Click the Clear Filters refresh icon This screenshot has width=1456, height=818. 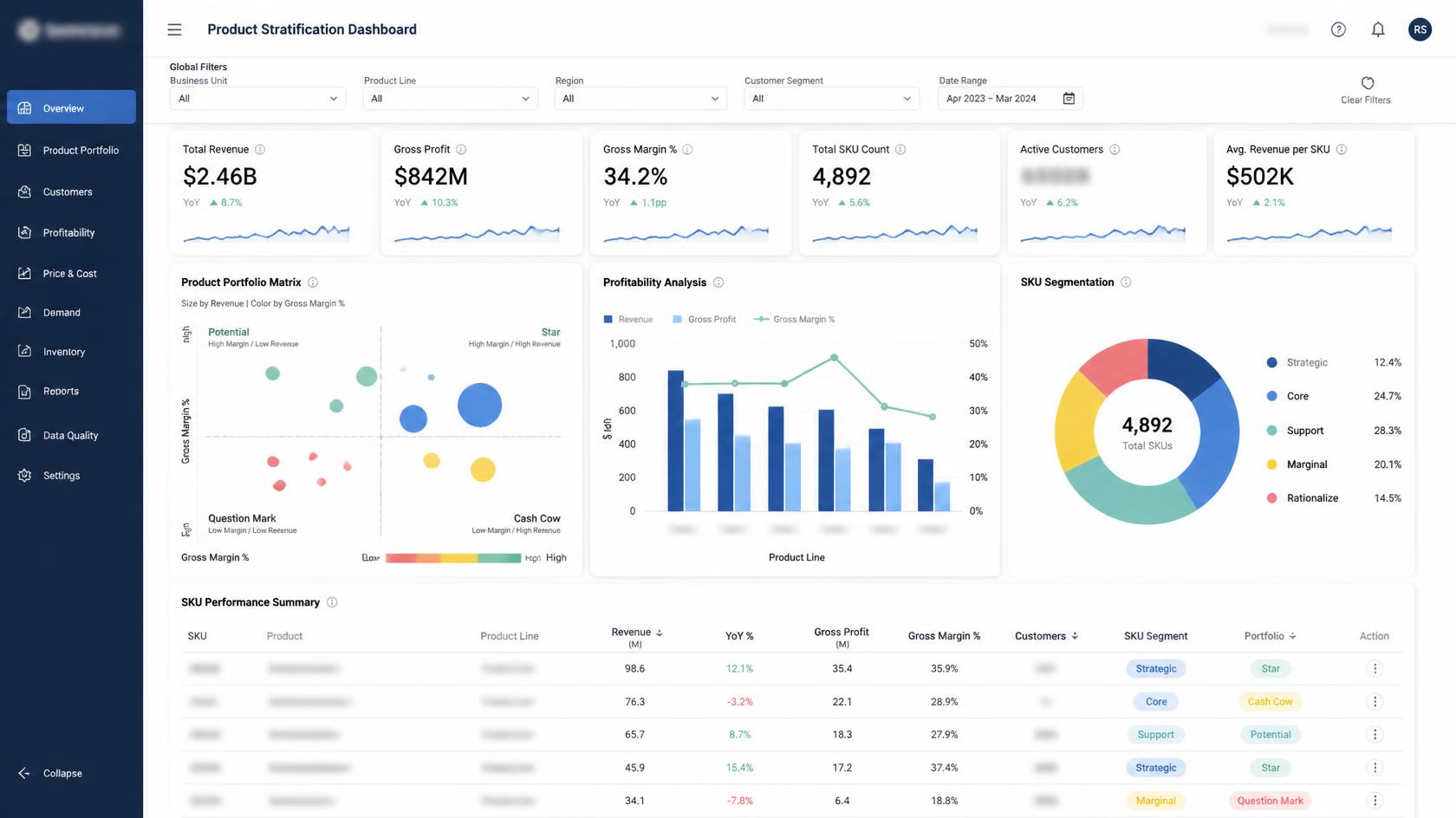click(x=1368, y=83)
